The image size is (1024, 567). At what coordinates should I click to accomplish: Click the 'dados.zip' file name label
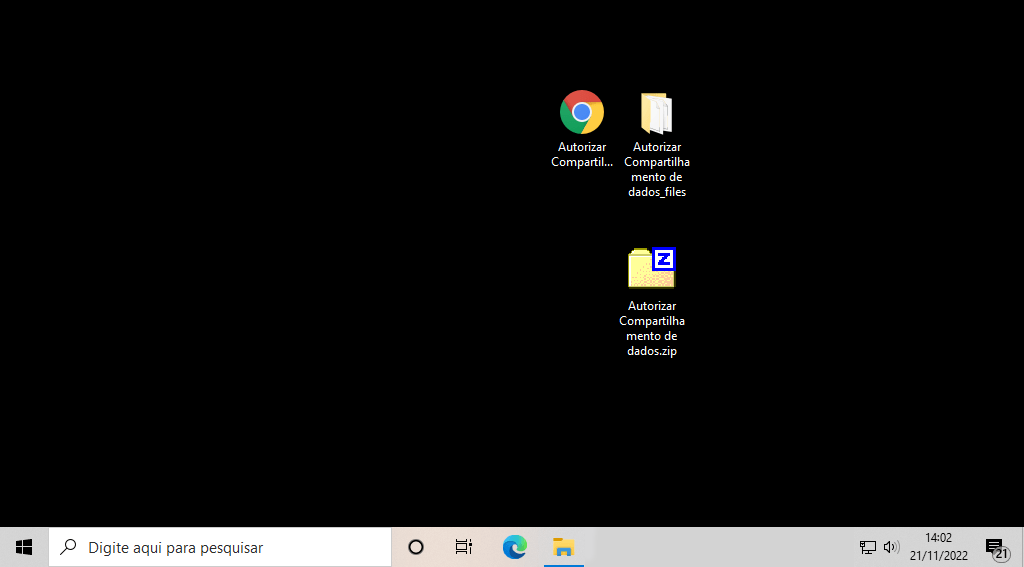click(652, 351)
